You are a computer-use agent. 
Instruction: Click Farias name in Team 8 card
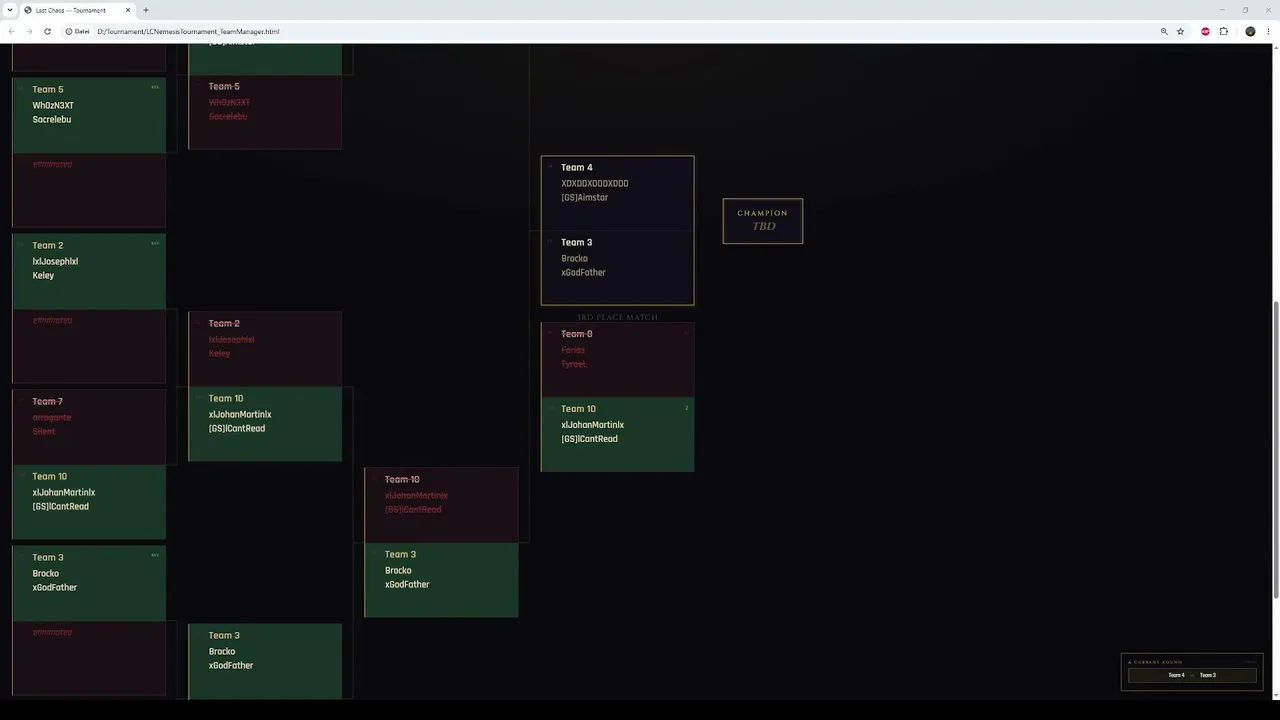[573, 350]
